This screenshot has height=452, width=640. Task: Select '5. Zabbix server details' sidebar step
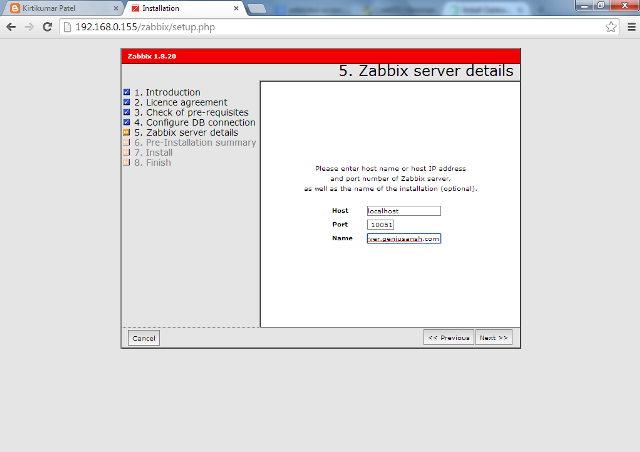tap(186, 132)
